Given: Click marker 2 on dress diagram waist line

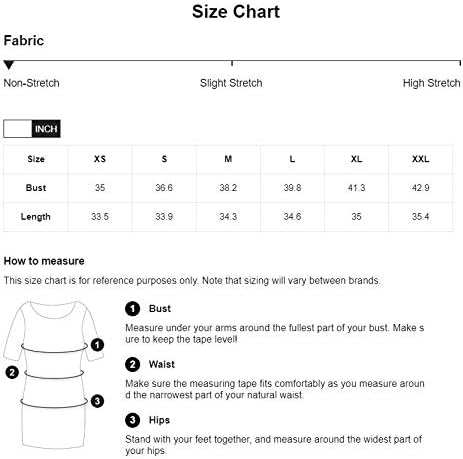Looking at the screenshot, I should [12, 372].
